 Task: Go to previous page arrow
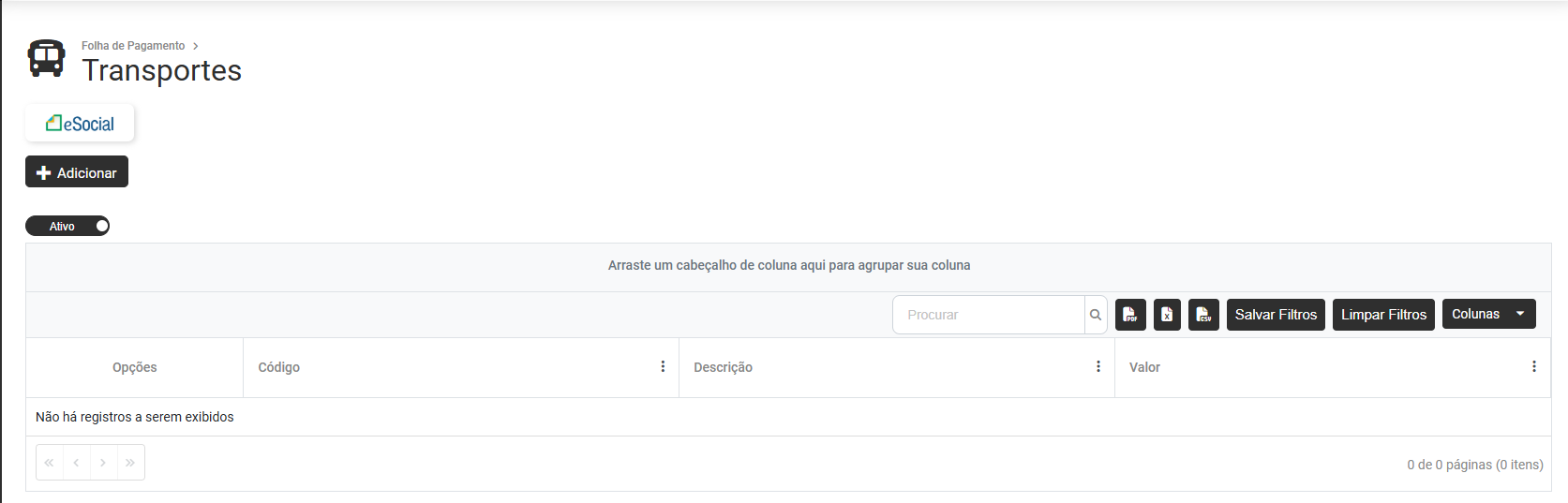[x=77, y=463]
